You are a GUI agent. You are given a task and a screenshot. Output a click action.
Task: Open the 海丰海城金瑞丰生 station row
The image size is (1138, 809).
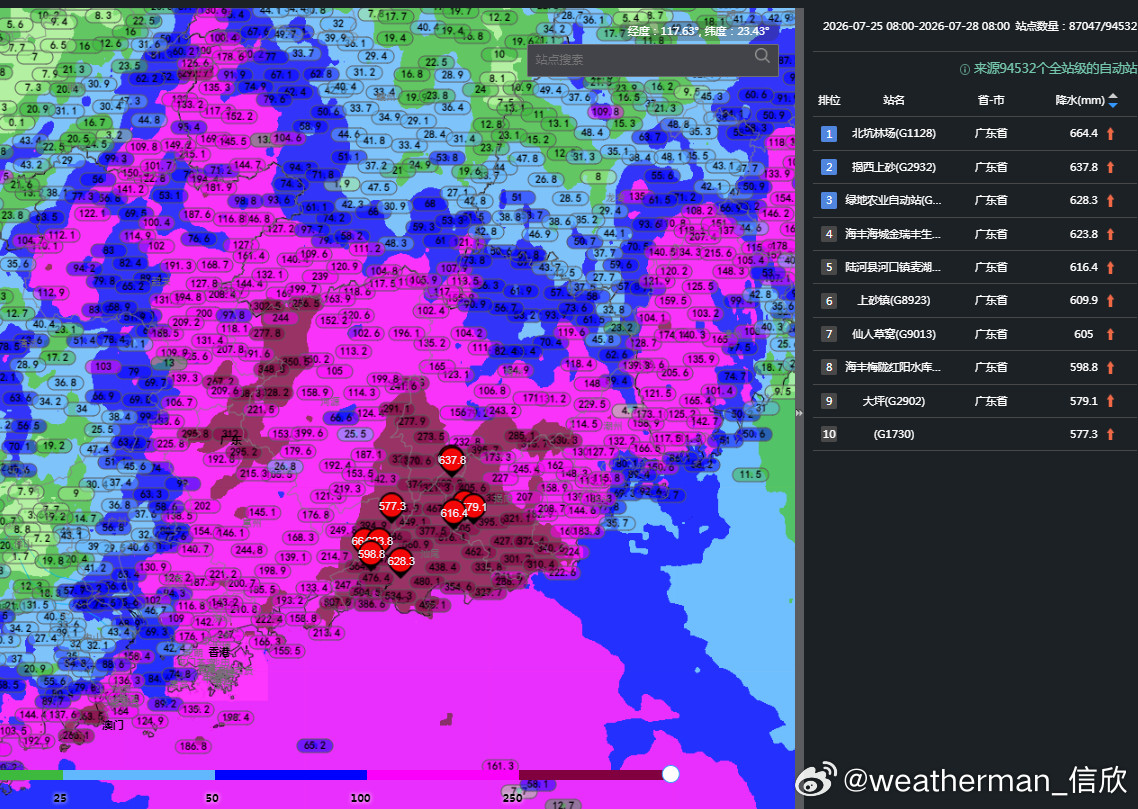(x=975, y=234)
